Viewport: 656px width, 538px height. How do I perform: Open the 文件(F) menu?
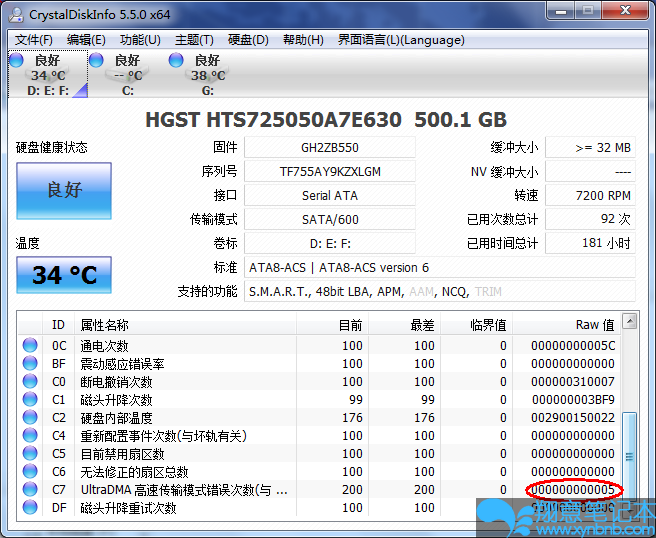pos(34,40)
